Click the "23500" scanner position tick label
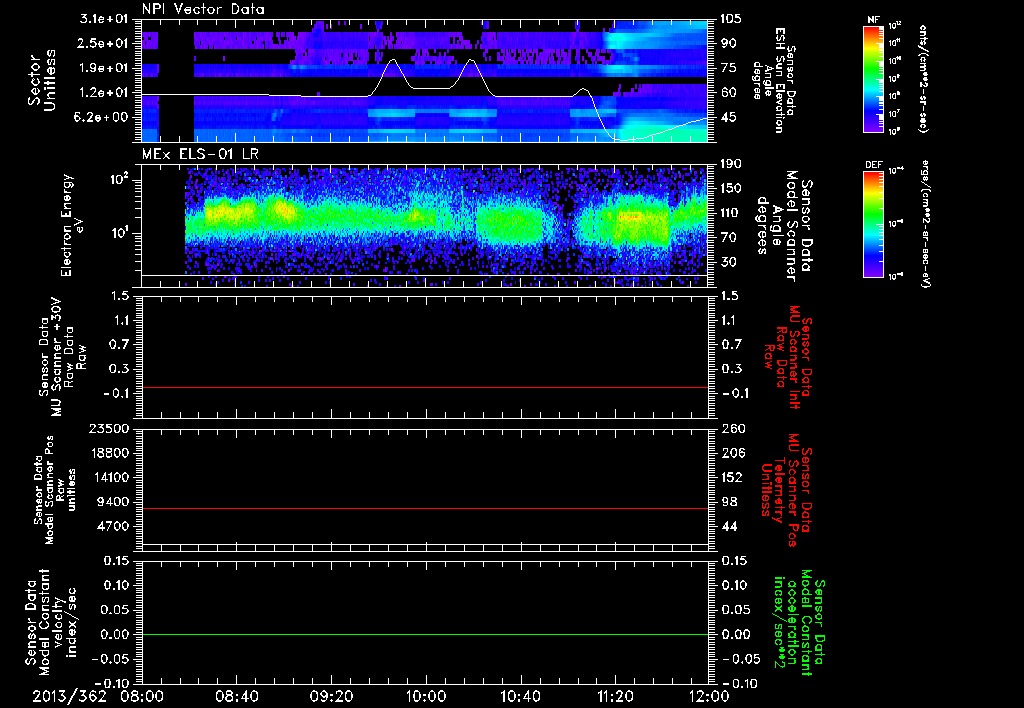This screenshot has height=708, width=1024. [110, 428]
